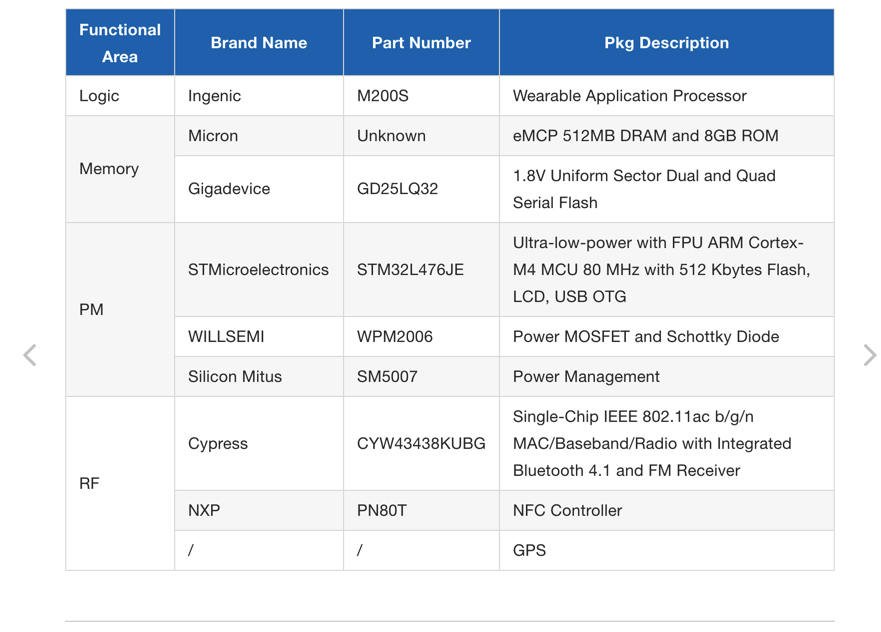Select the STM32L476JE part number cell
The image size is (881, 632).
tap(410, 270)
